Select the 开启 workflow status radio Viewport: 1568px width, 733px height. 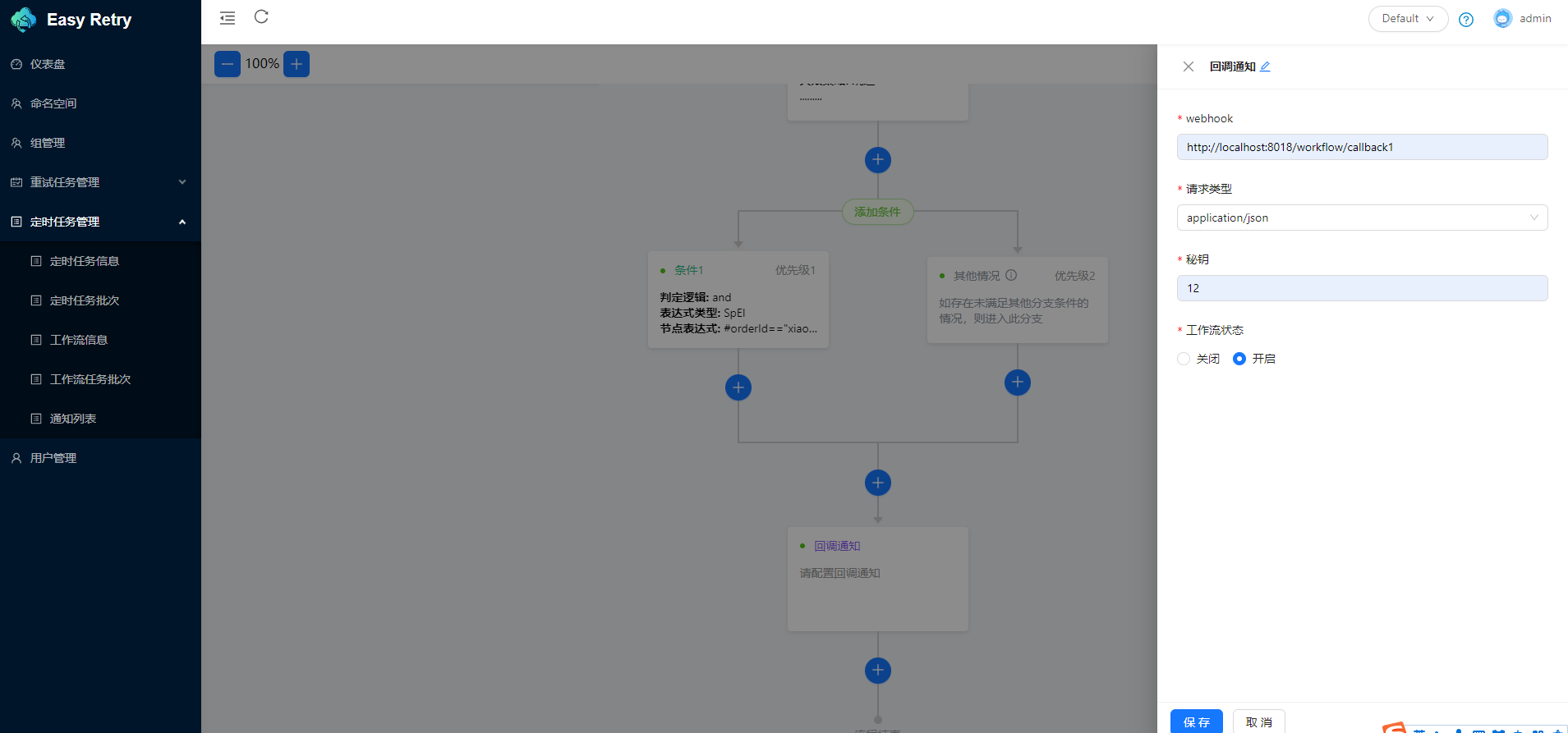1239,359
